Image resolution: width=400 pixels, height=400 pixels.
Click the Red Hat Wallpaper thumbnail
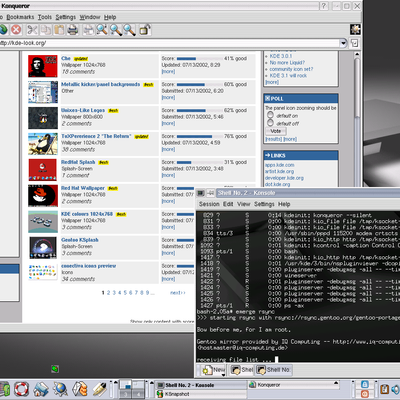point(43,196)
